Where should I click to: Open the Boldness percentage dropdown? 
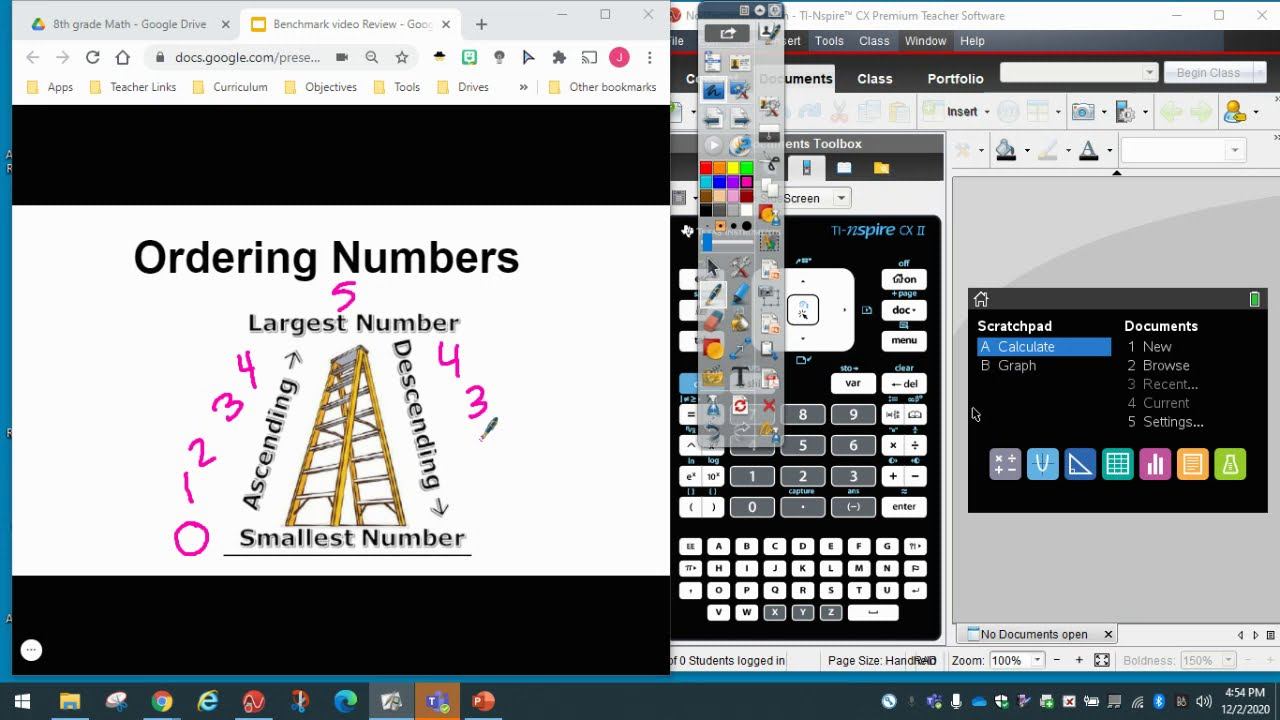[1226, 660]
